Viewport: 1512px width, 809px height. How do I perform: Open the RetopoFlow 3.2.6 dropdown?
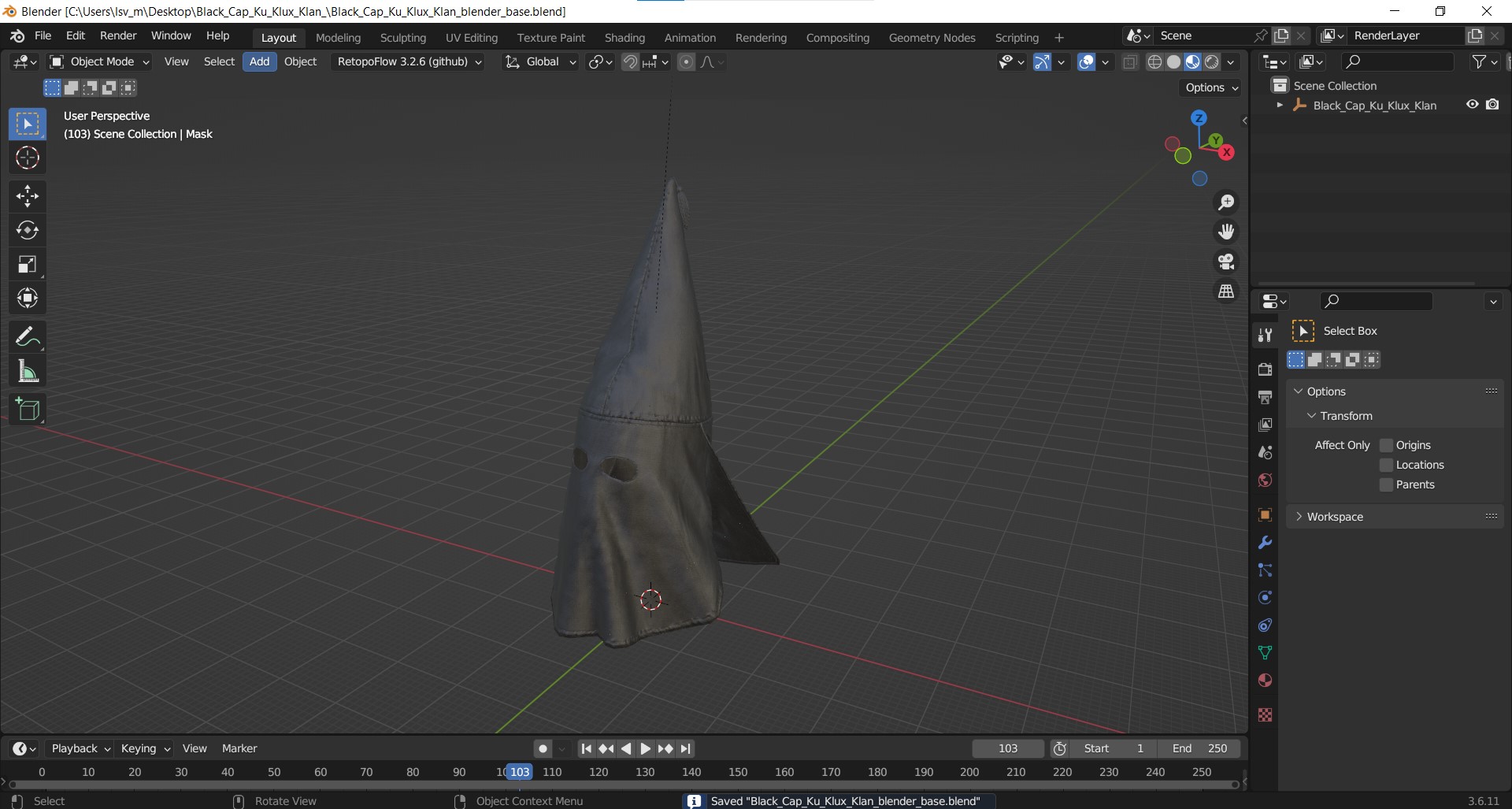coord(408,61)
